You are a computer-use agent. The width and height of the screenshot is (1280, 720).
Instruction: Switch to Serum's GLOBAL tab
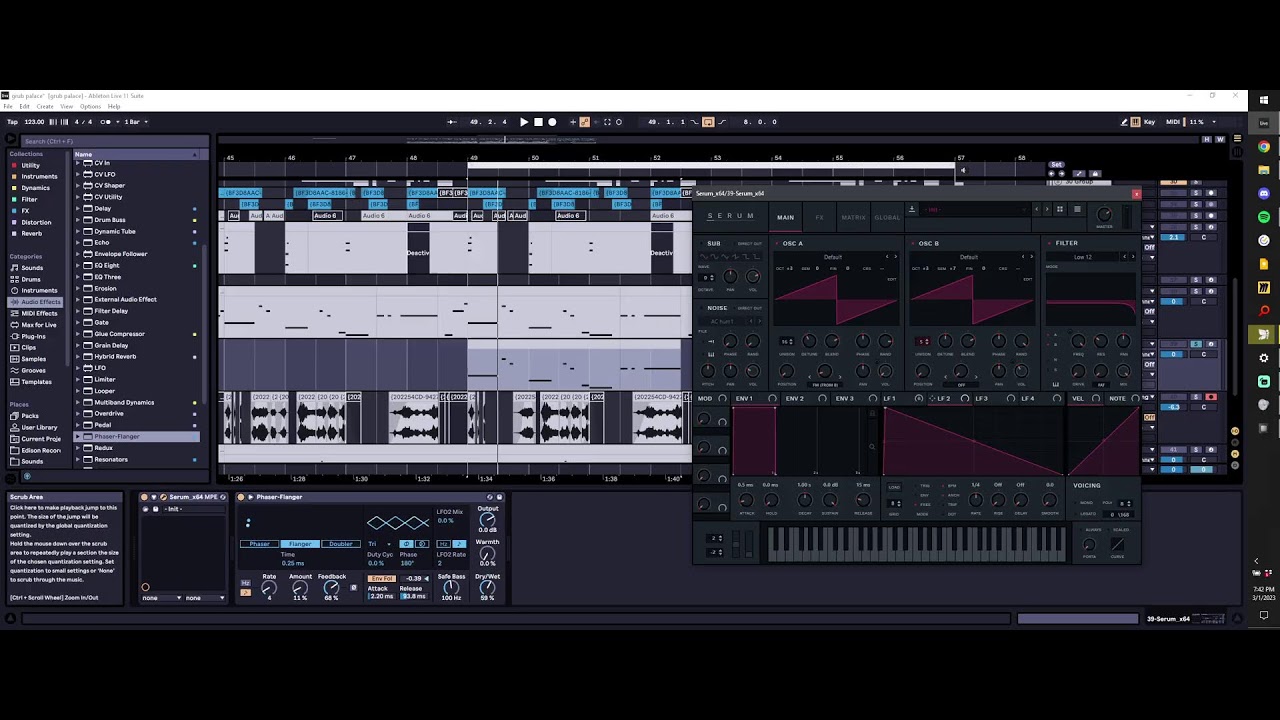(887, 217)
